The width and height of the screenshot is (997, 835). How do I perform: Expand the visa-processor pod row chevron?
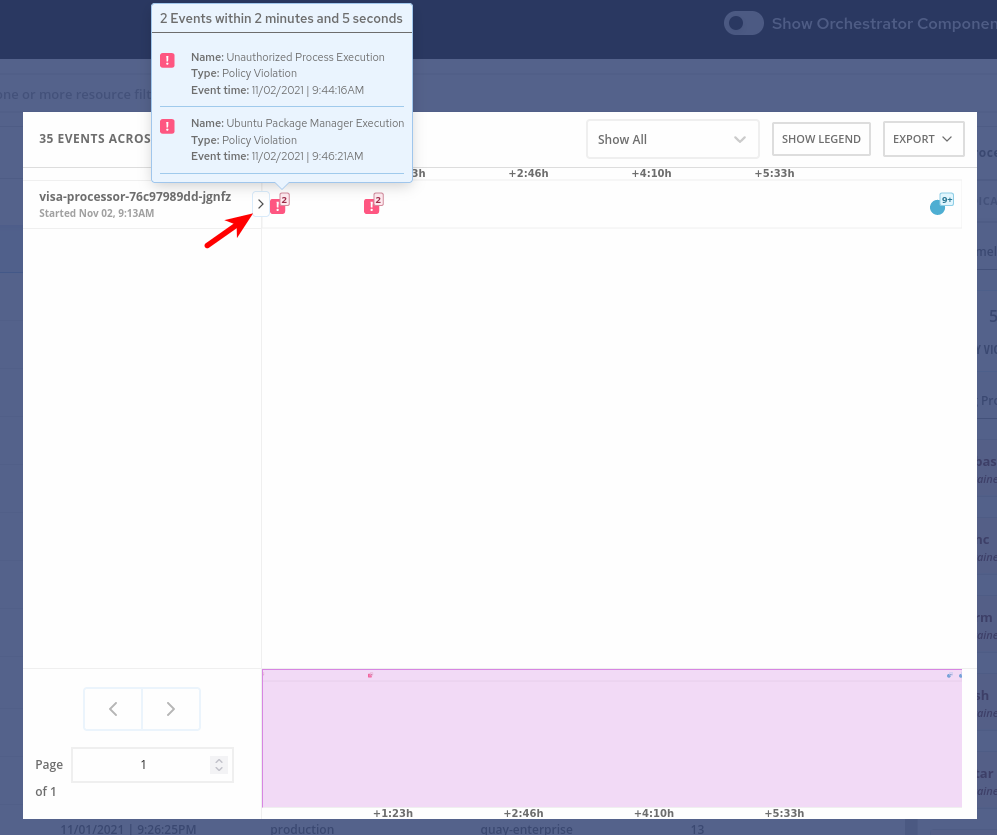click(x=261, y=204)
